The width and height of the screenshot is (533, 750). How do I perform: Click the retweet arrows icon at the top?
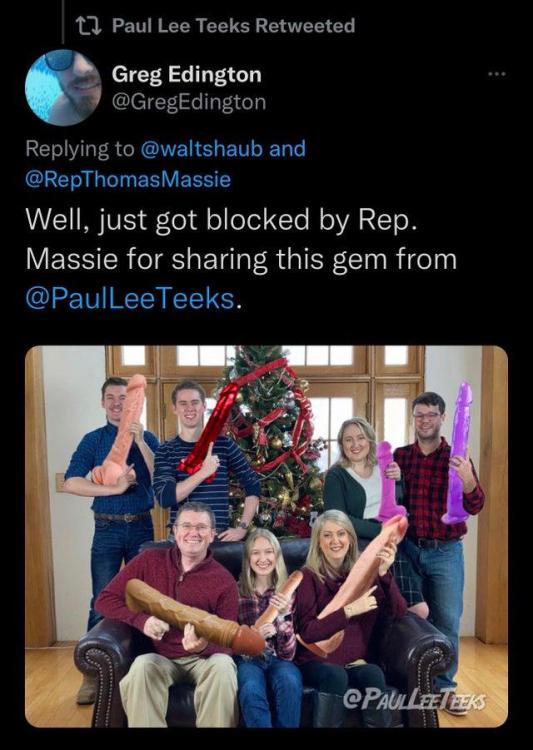[x=89, y=26]
